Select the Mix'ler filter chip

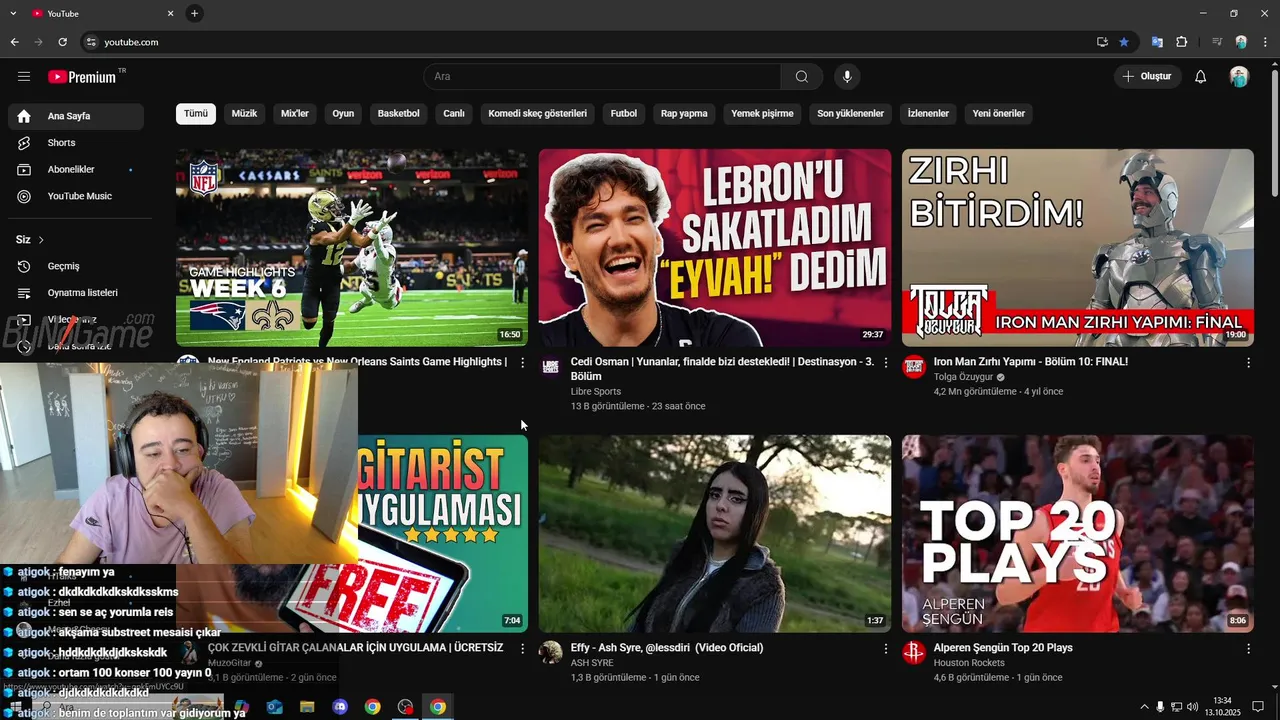295,114
